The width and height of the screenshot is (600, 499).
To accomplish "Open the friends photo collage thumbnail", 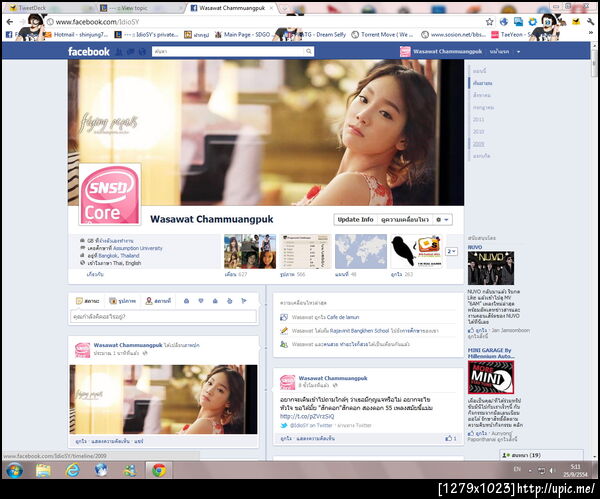I will pyautogui.click(x=250, y=251).
